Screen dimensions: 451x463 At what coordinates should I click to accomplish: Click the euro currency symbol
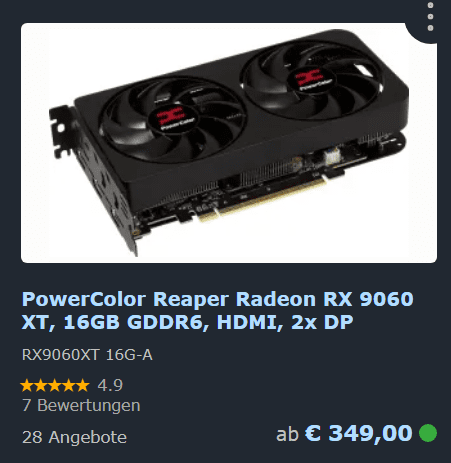click(x=313, y=433)
